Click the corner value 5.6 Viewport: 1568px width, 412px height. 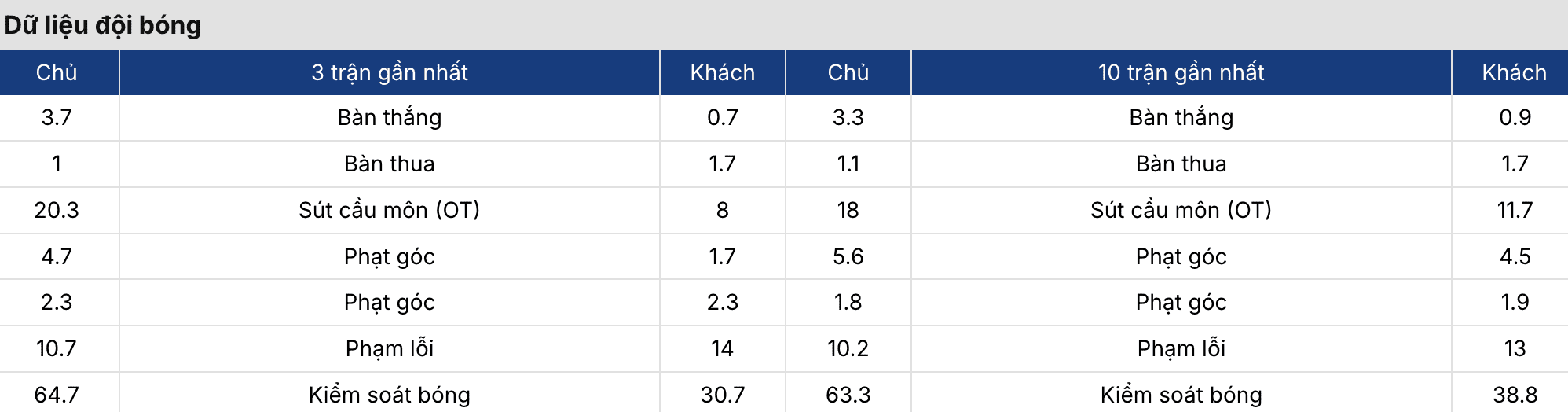848,256
